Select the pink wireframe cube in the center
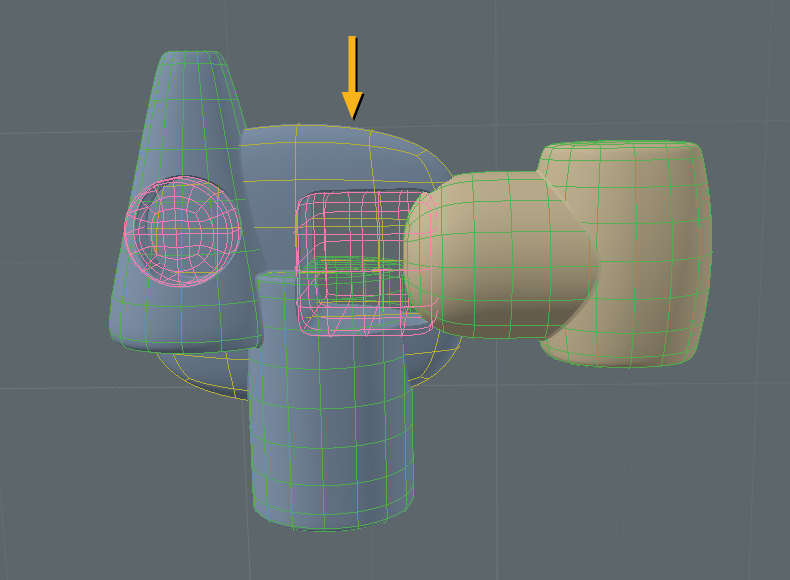790x580 pixels. coord(350,262)
